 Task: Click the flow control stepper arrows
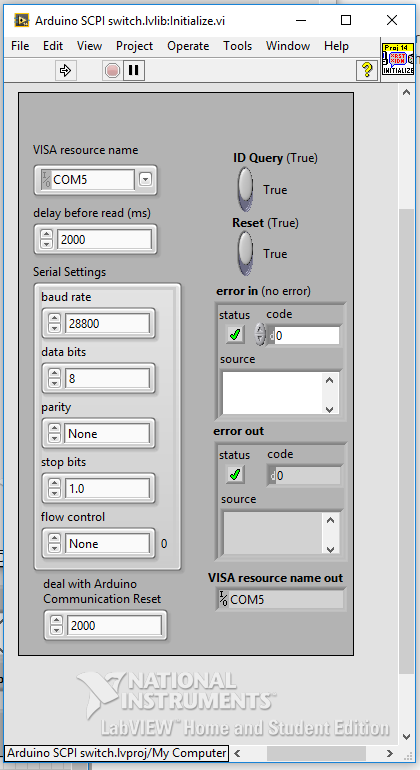(x=55, y=544)
